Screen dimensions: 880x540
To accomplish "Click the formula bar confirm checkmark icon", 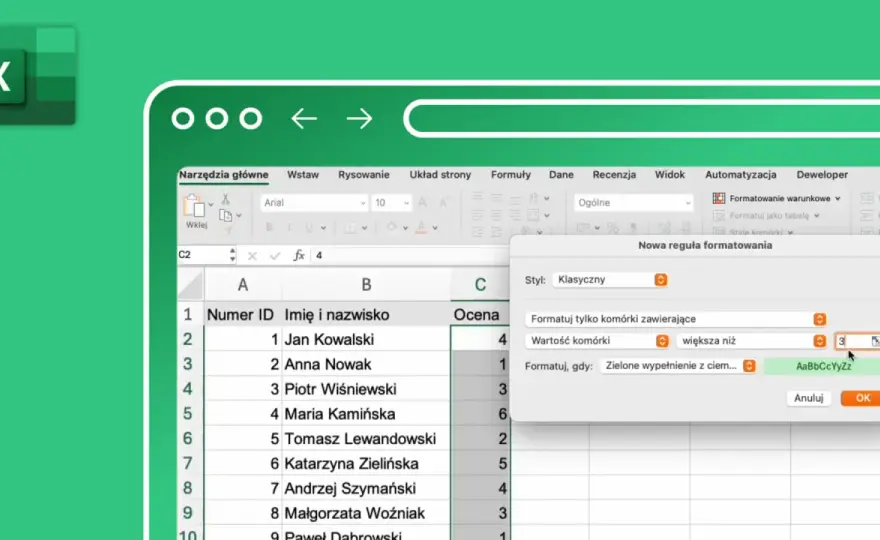I will (274, 256).
